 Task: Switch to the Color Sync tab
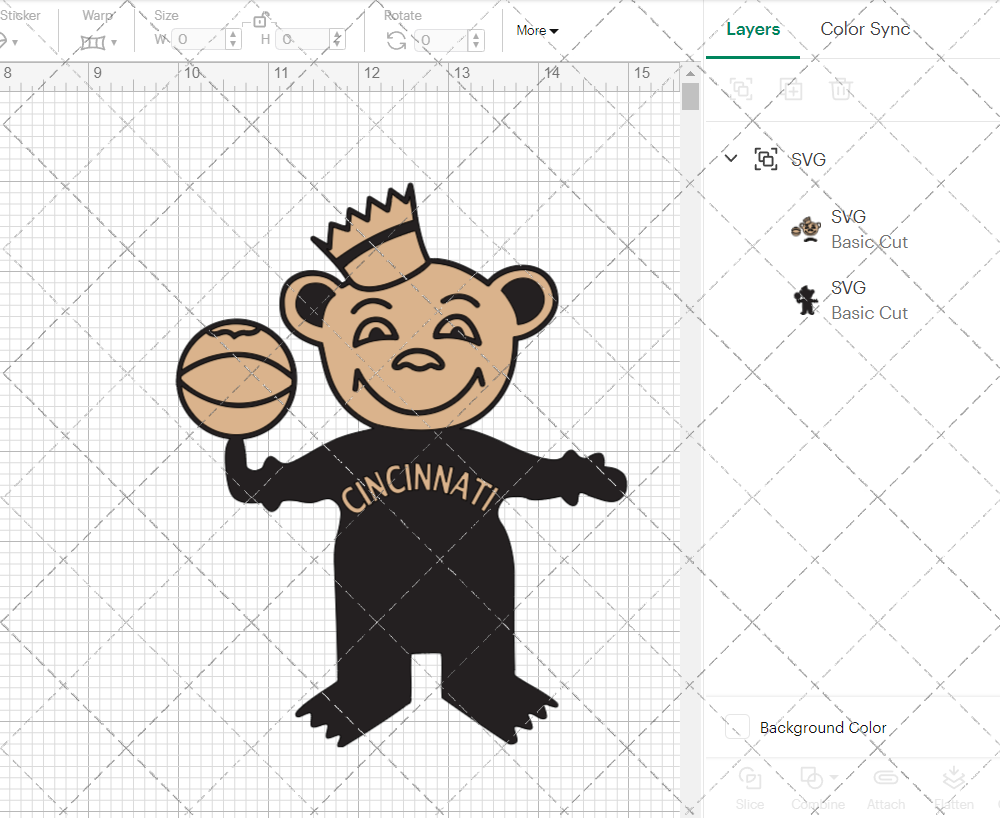865,29
